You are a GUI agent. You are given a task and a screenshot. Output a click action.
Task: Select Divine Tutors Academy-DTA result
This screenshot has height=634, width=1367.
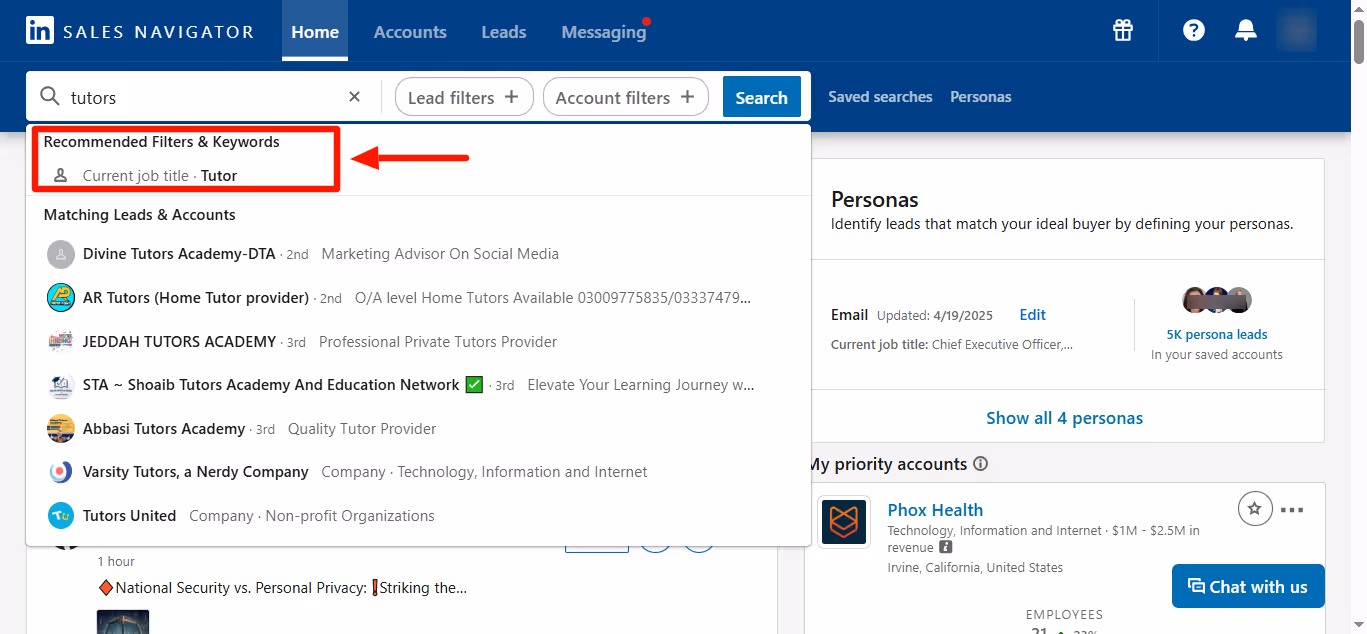pos(418,254)
